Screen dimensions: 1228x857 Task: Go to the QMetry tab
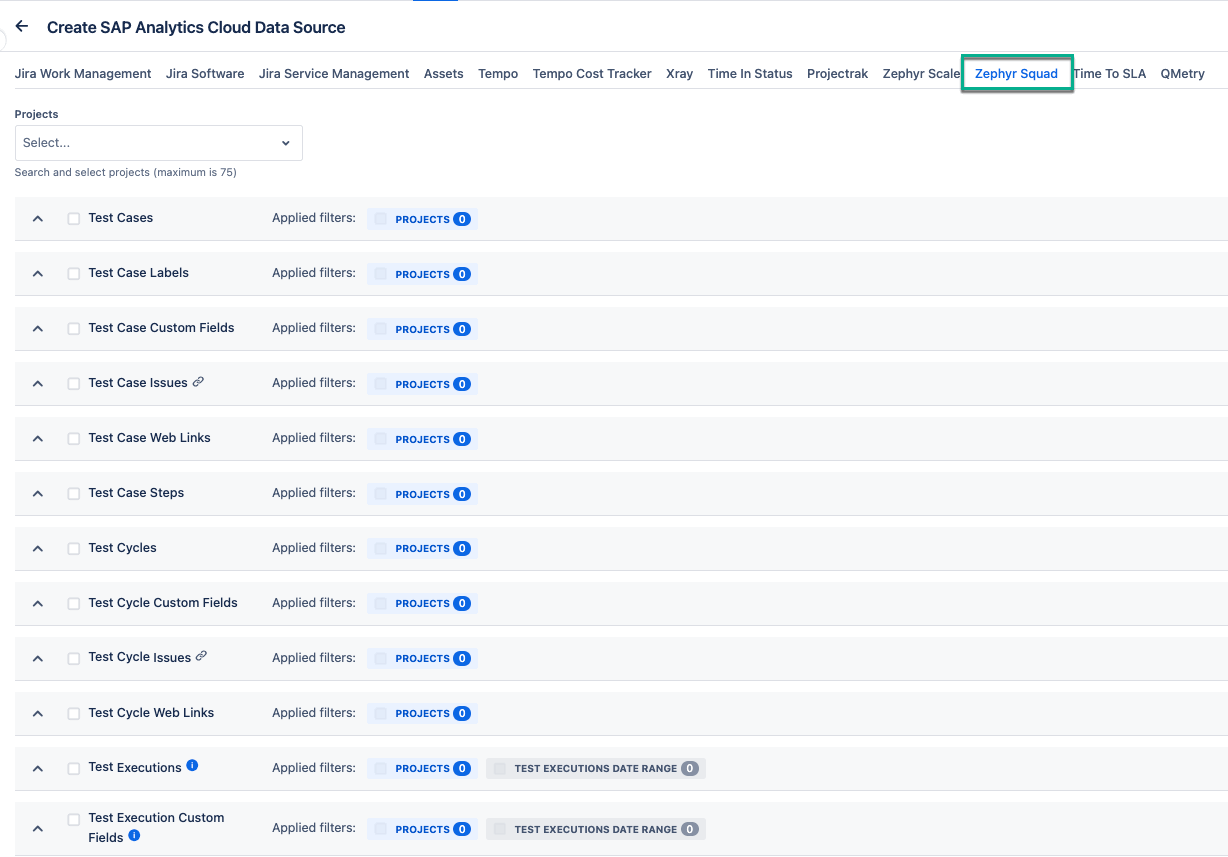point(1182,74)
